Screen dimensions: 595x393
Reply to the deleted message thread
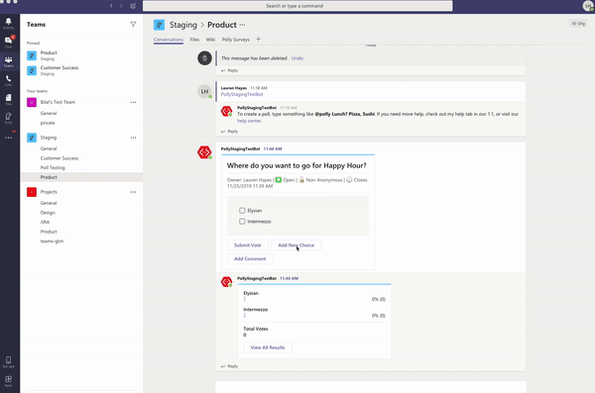coord(230,70)
